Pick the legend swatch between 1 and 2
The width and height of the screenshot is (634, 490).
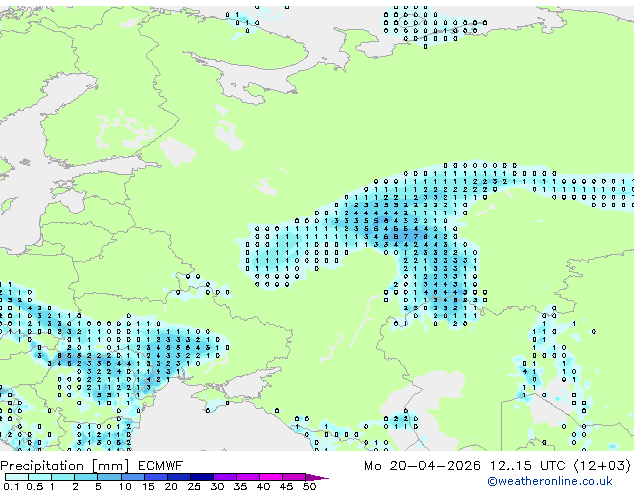pos(63,477)
